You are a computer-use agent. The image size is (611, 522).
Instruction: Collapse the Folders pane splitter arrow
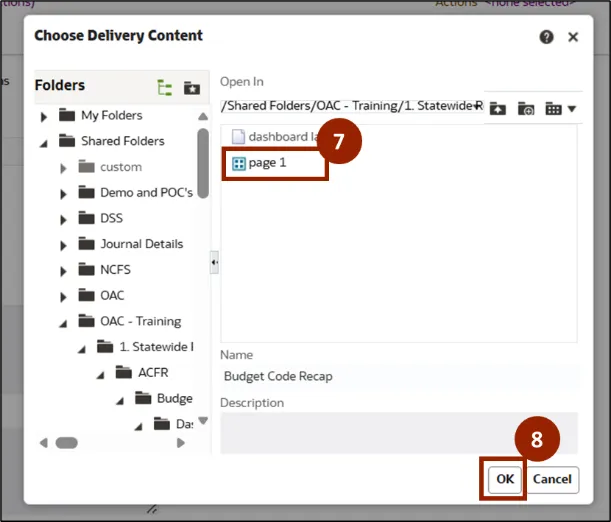pyautogui.click(x=214, y=263)
